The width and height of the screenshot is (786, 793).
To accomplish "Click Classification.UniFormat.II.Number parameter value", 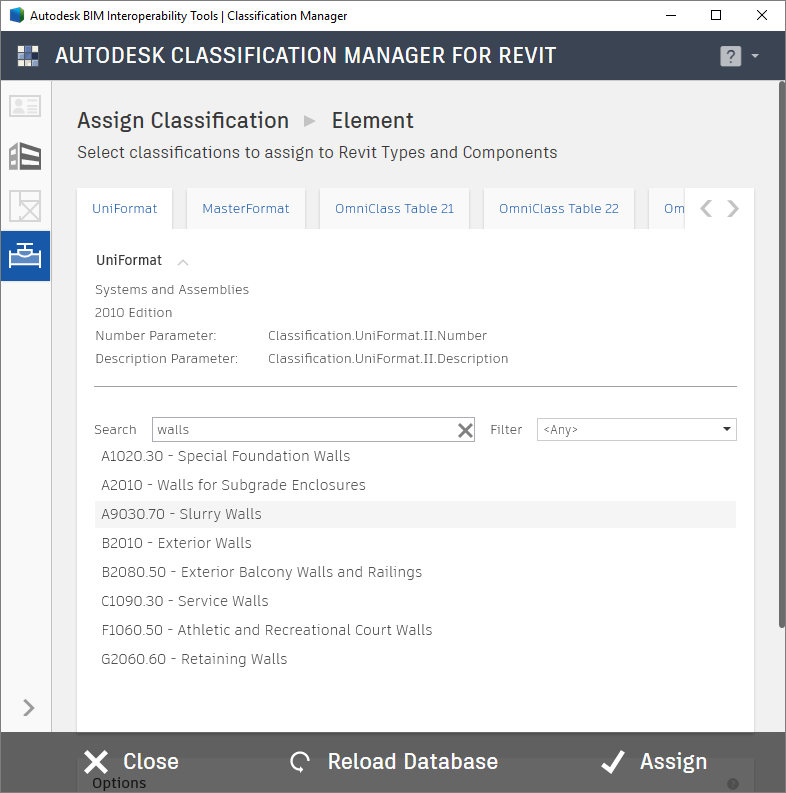I will (x=377, y=336).
